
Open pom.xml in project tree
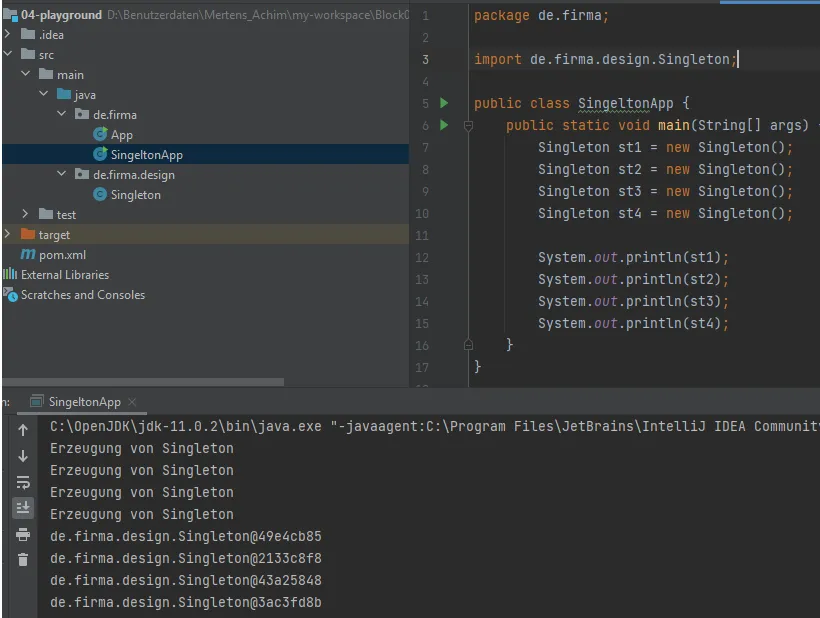pos(62,255)
